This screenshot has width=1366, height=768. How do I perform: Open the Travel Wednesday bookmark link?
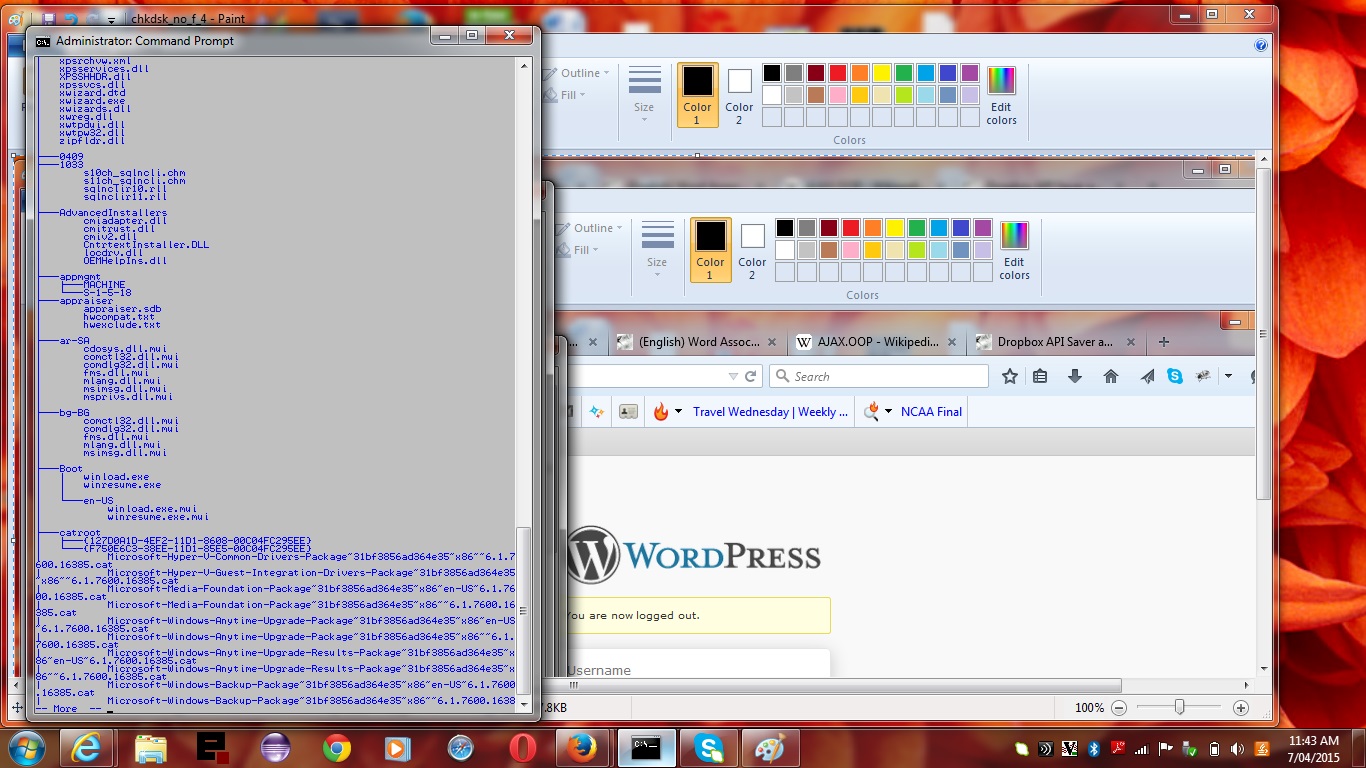770,412
